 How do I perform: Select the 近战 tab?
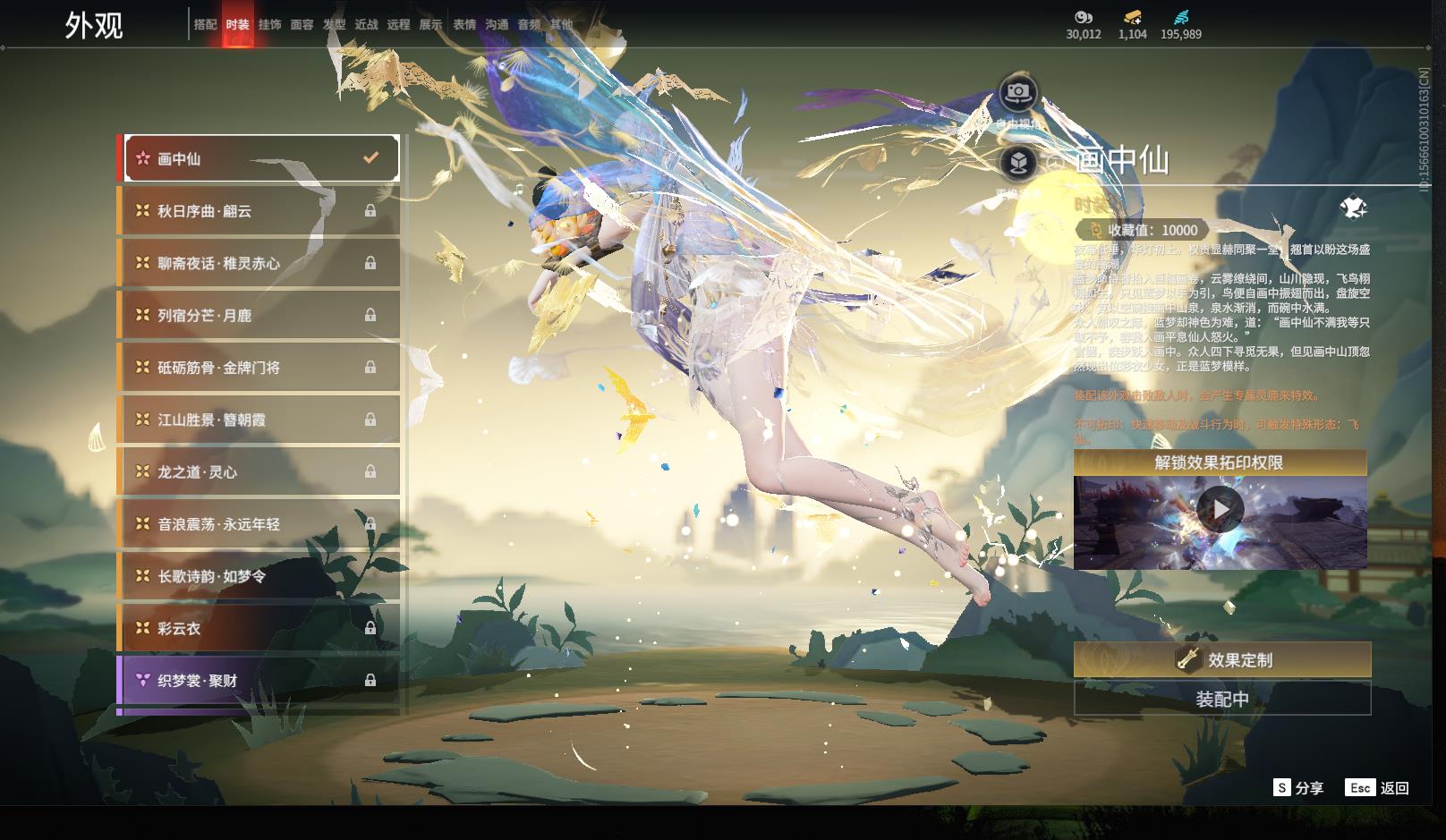click(x=366, y=24)
